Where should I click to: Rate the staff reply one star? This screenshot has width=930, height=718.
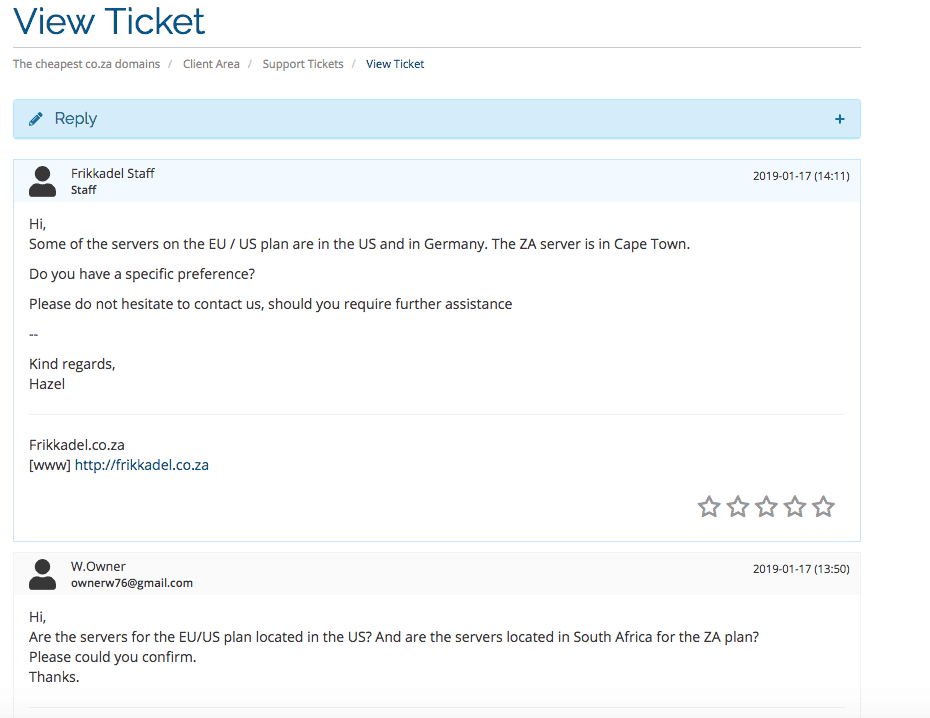tap(709, 507)
